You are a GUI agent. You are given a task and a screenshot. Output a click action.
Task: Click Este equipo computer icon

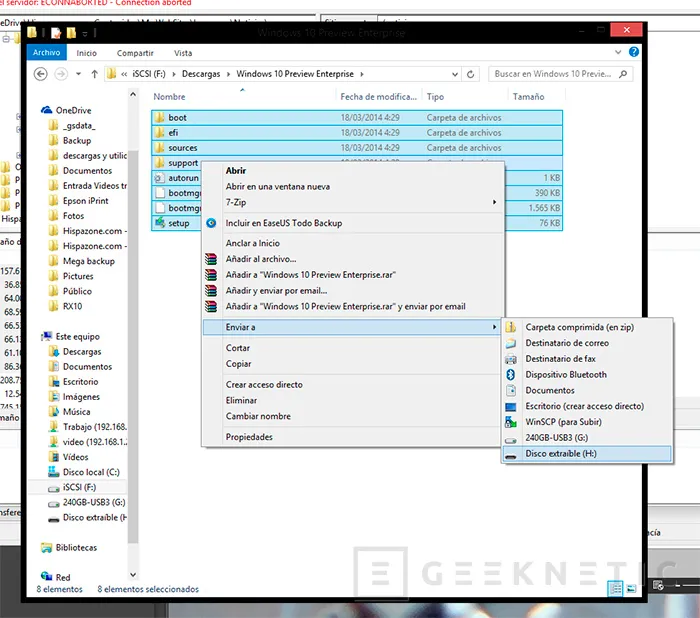(x=46, y=336)
